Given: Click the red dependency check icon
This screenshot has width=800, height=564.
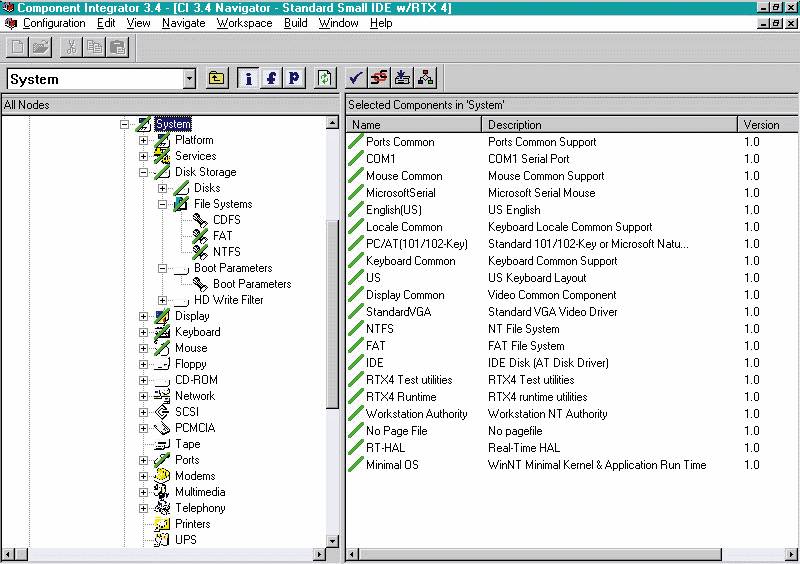Looking at the screenshot, I should point(379,78).
